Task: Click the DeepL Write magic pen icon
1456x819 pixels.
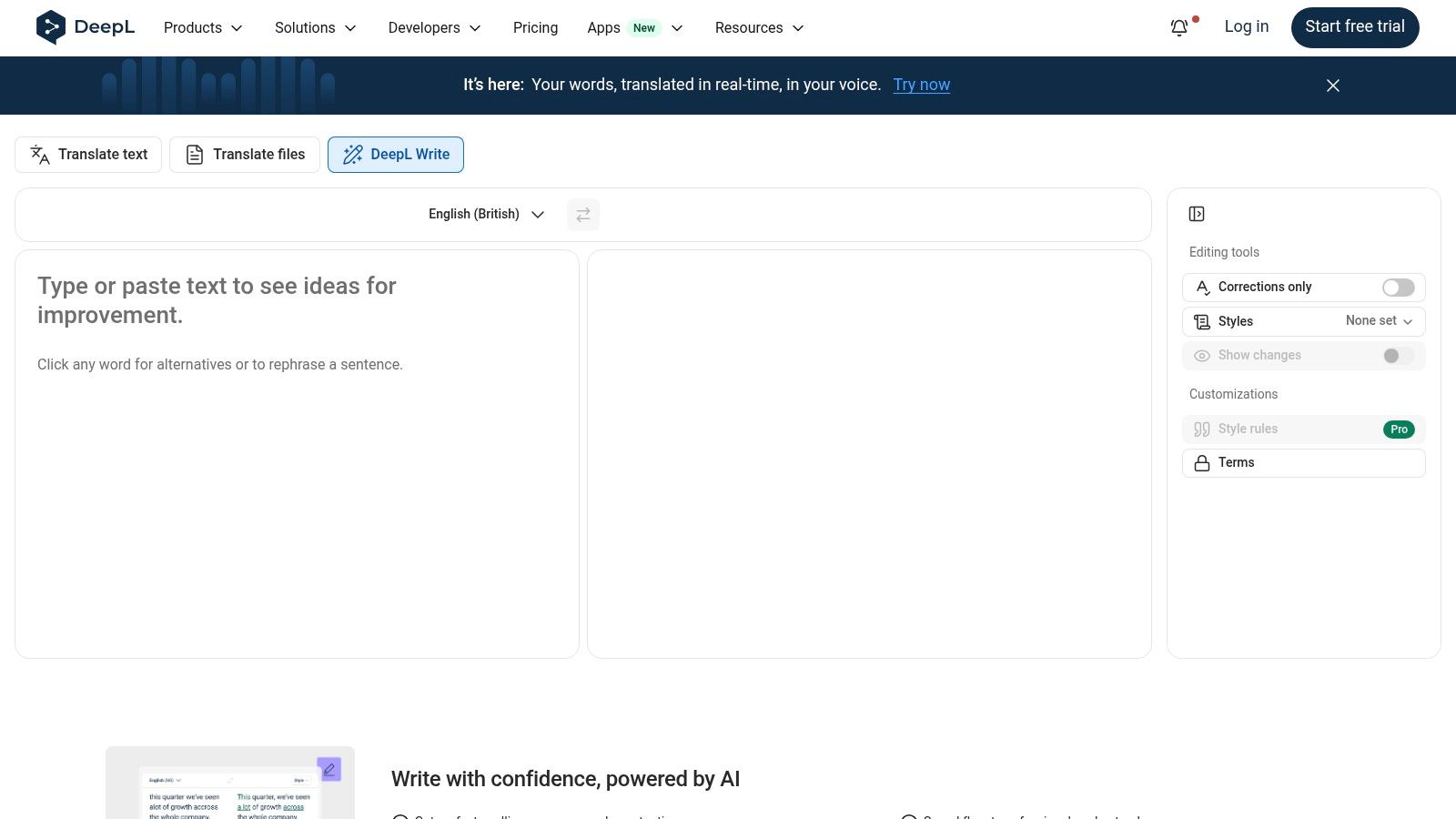Action: point(353,155)
